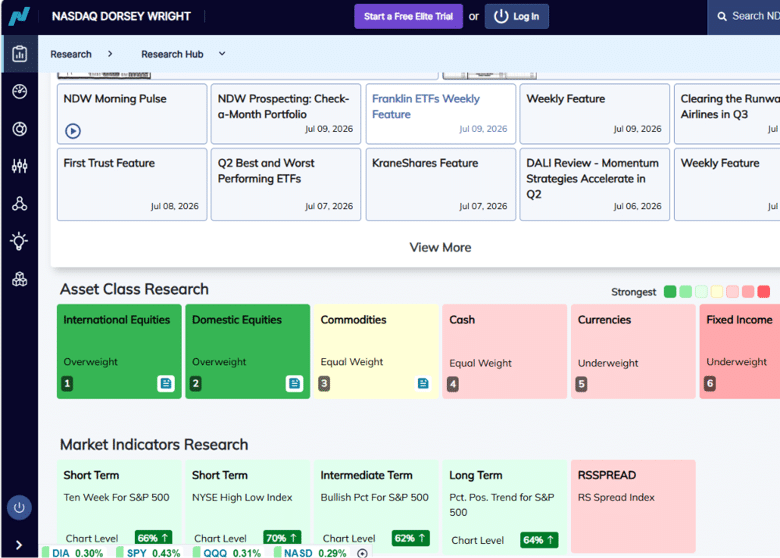Viewport: 780px width, 558px height.
Task: Select Research Hub in the breadcrumb
Action: [x=172, y=54]
